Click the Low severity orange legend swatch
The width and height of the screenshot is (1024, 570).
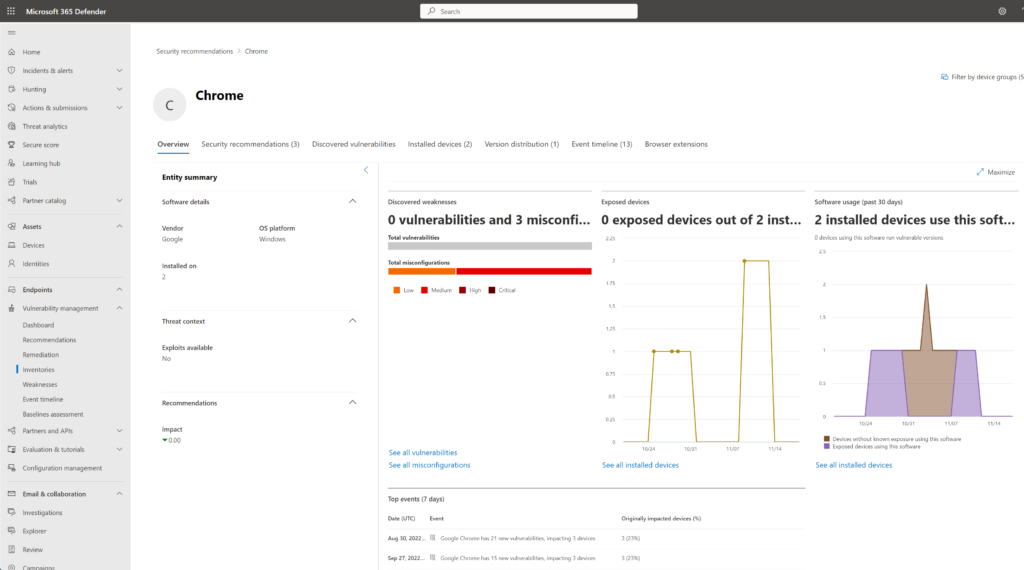tap(396, 290)
